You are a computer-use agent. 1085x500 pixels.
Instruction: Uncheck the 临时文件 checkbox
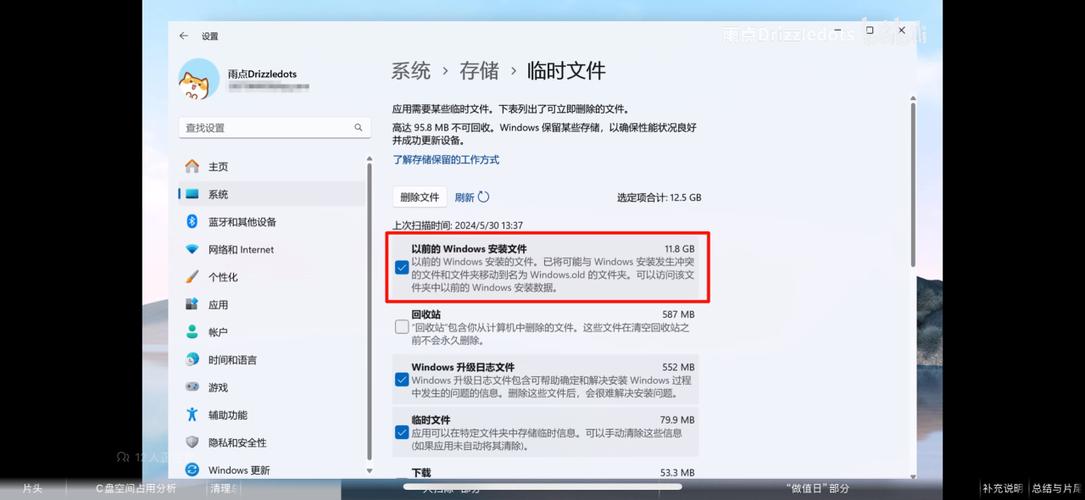pos(401,433)
